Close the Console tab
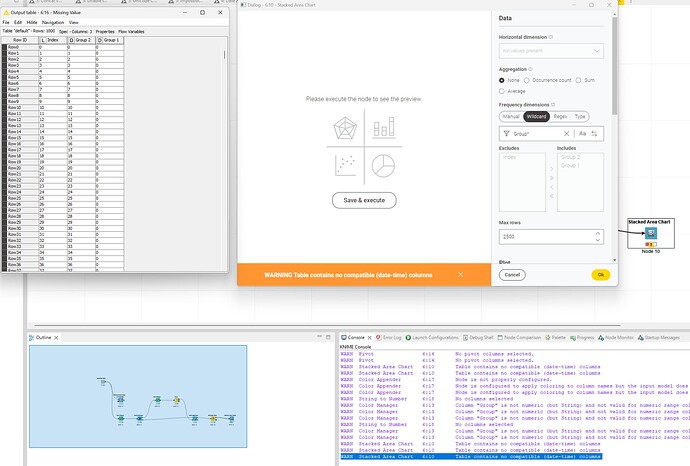This screenshot has width=690, height=466. (370, 338)
